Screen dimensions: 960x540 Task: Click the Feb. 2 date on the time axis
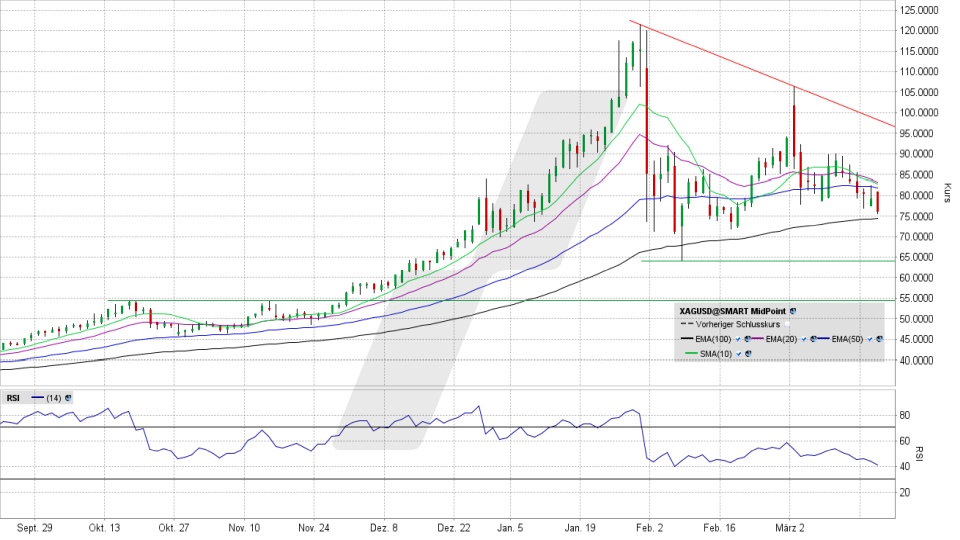coord(648,526)
